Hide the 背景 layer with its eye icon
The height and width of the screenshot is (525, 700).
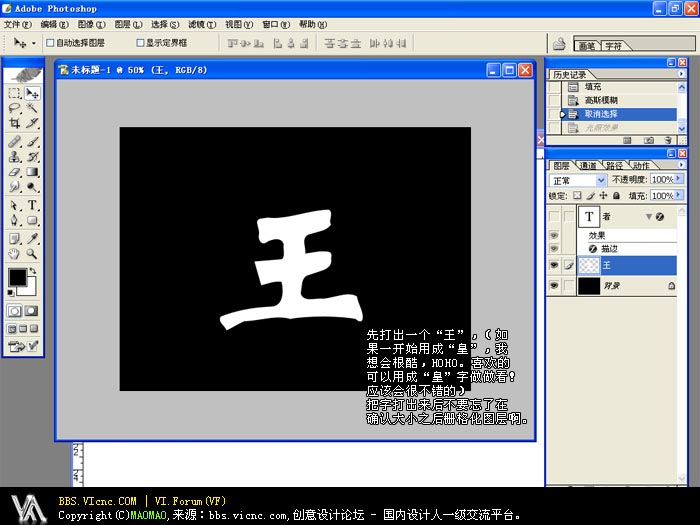pyautogui.click(x=554, y=285)
